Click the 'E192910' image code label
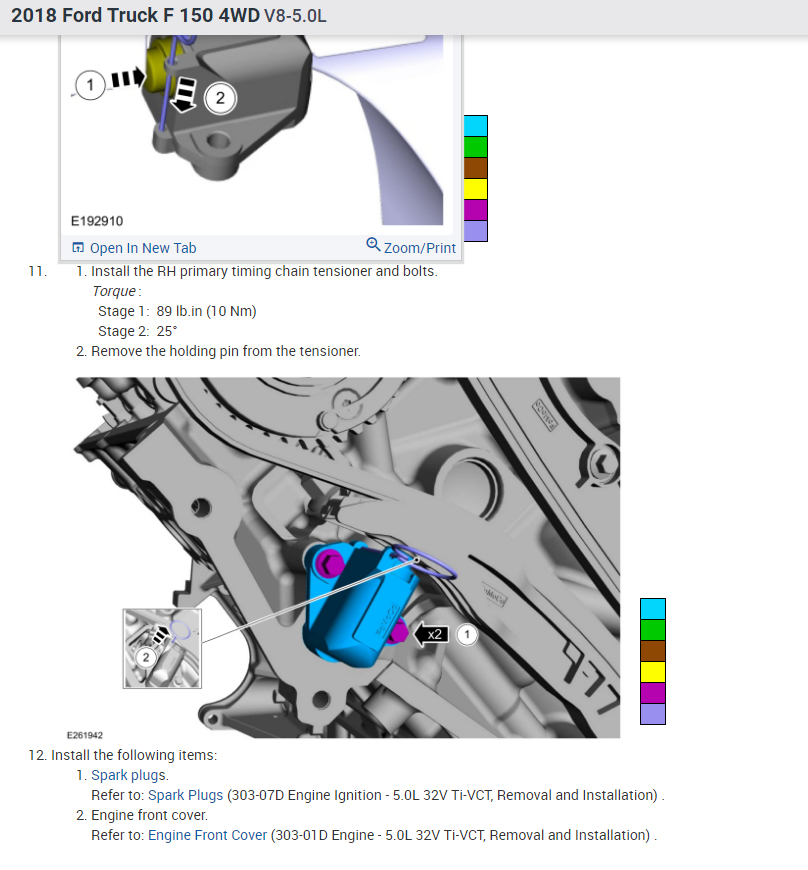This screenshot has height=870, width=808. tap(97, 221)
